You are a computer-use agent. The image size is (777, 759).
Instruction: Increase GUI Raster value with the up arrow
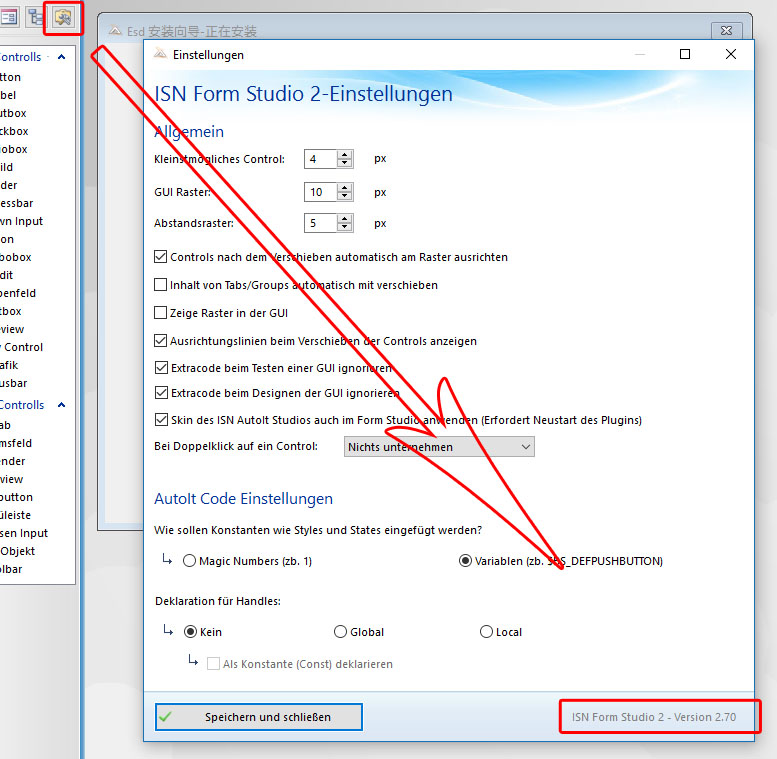click(344, 187)
